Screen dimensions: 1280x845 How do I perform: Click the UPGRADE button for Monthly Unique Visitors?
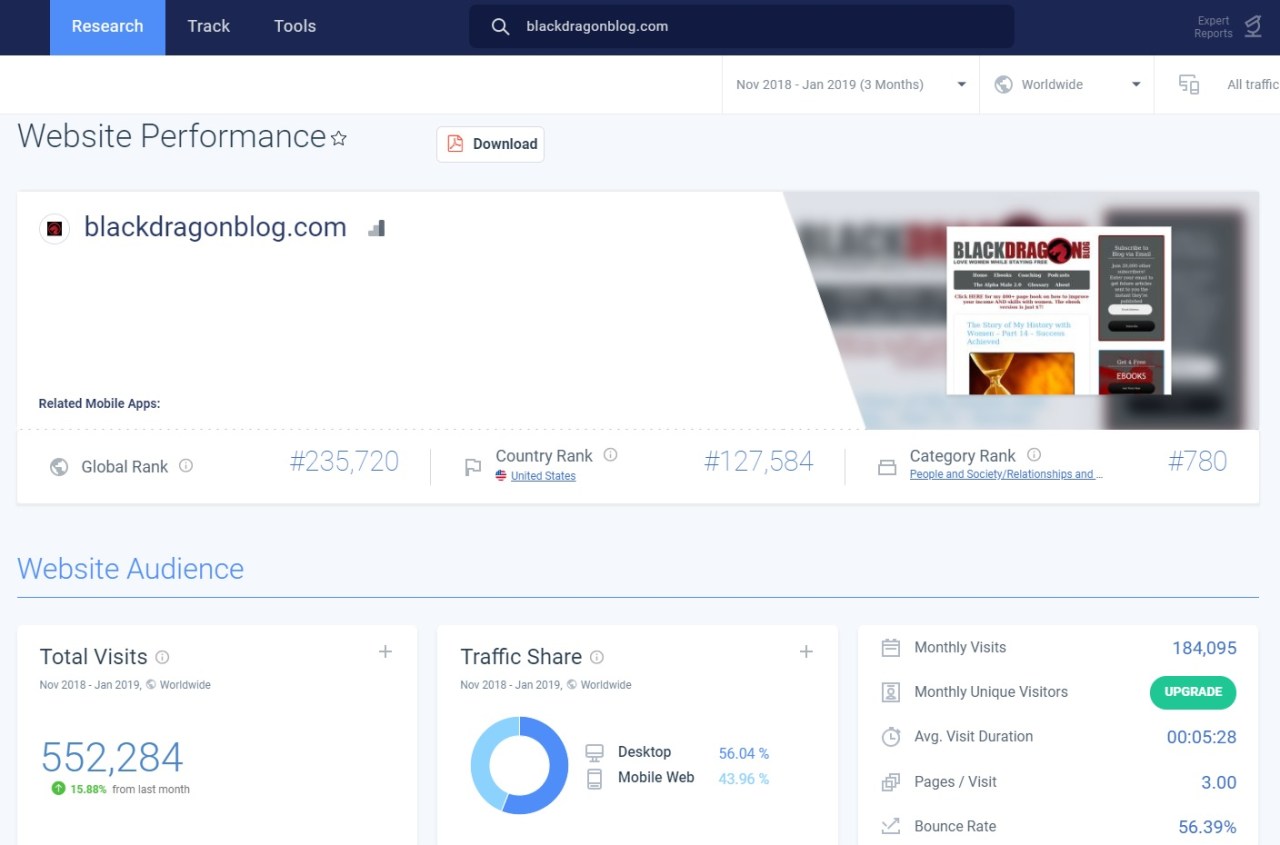[1192, 692]
